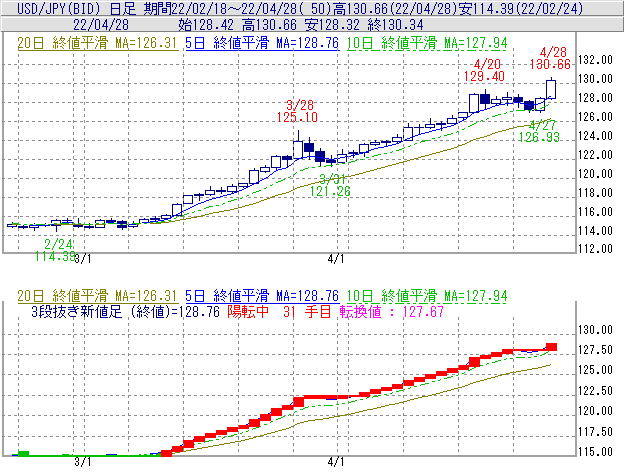Viewport: 624px width, 475px height.
Task: Click the 2/24 114.39 low marker label
Action: pos(56,250)
